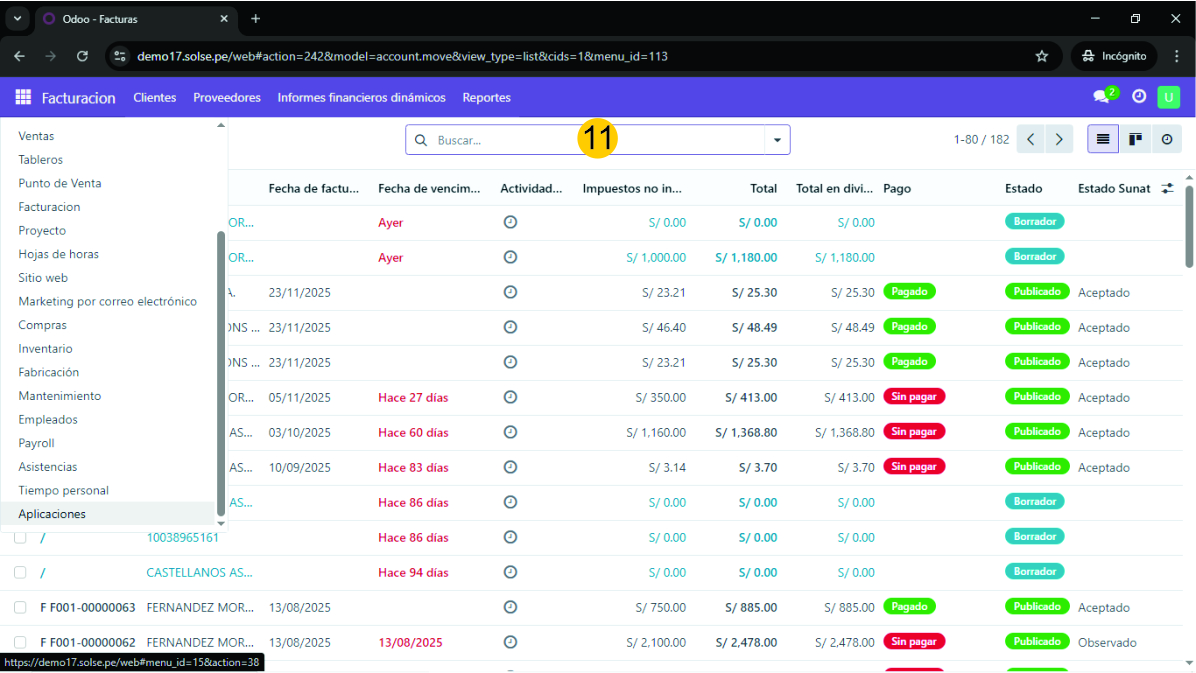Check the CASTELLANOS draft row checkbox

(20, 572)
